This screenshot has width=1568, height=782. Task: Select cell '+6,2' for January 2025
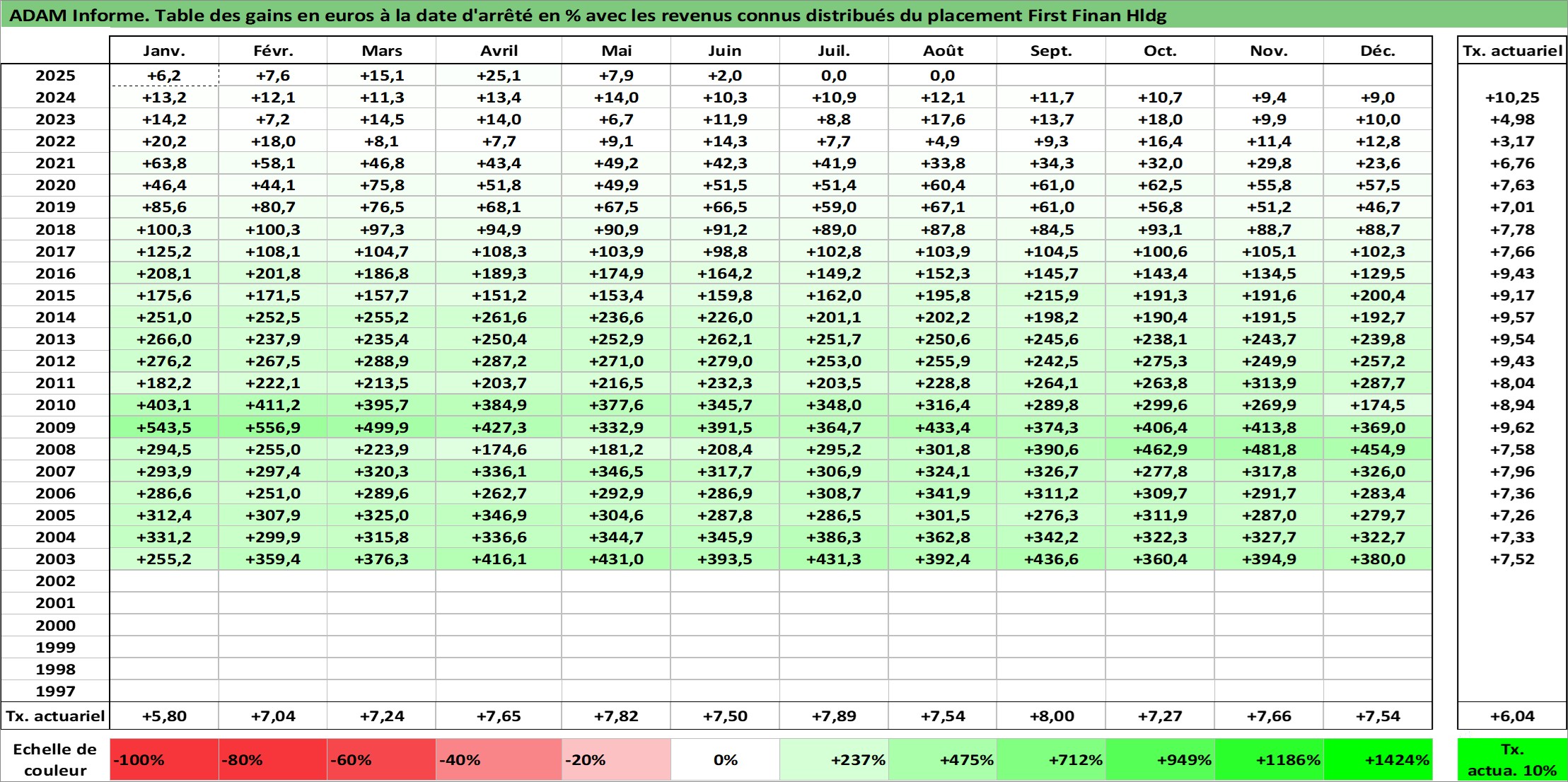(164, 76)
